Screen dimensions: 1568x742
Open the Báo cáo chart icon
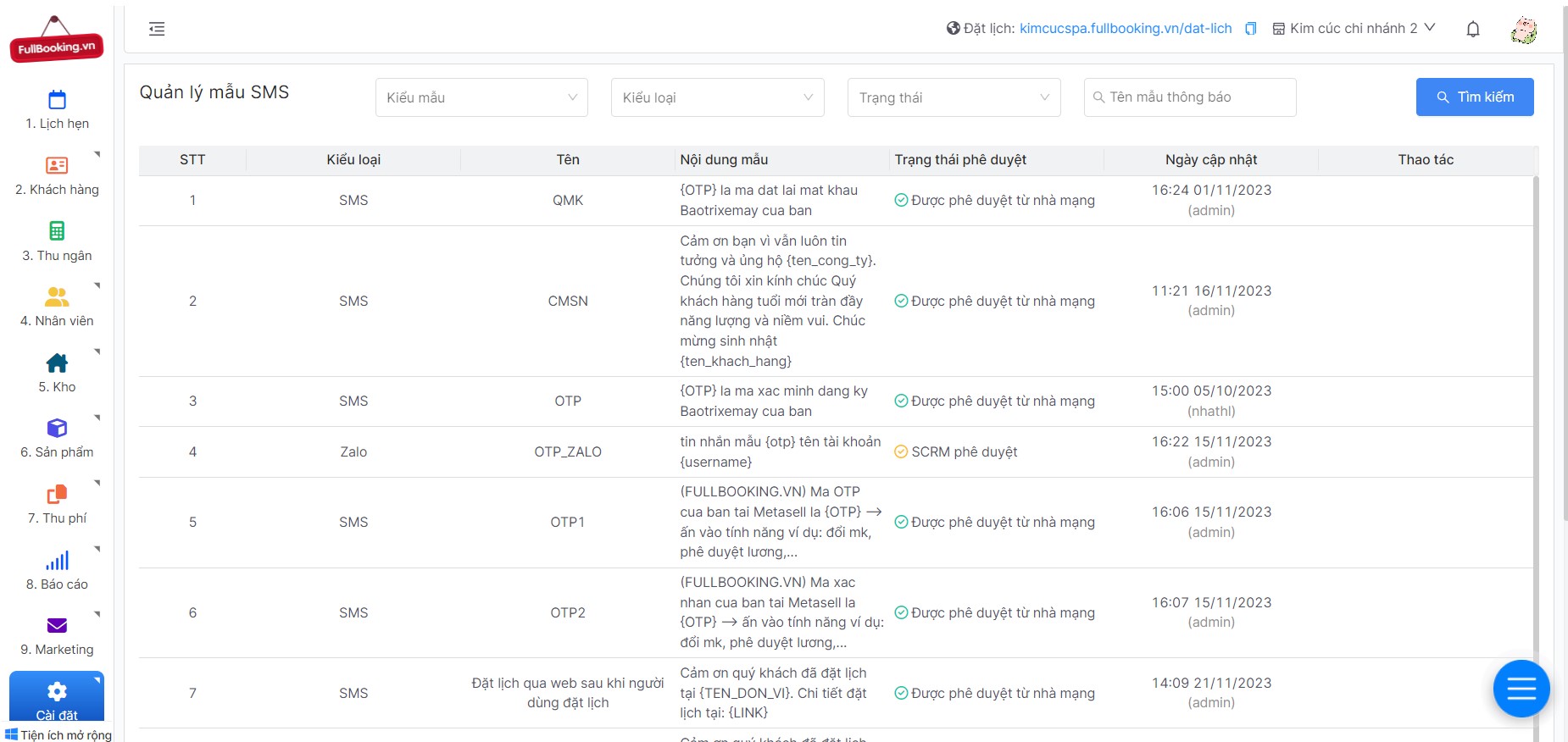pyautogui.click(x=57, y=561)
